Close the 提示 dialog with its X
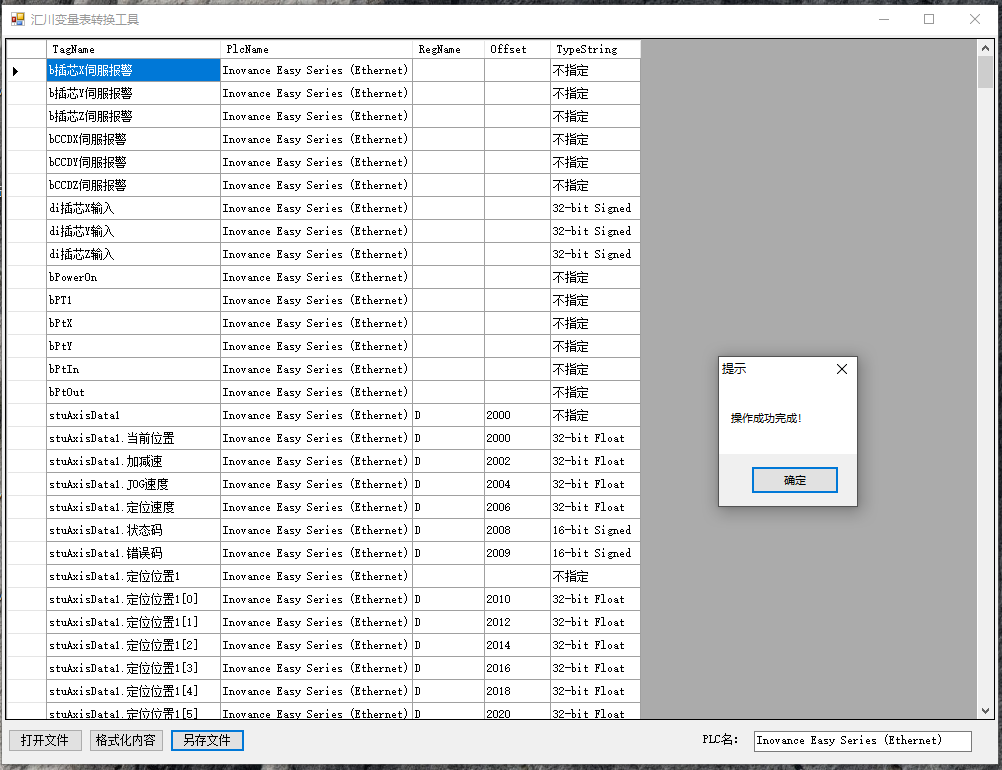The height and width of the screenshot is (770, 1002). (x=841, y=369)
